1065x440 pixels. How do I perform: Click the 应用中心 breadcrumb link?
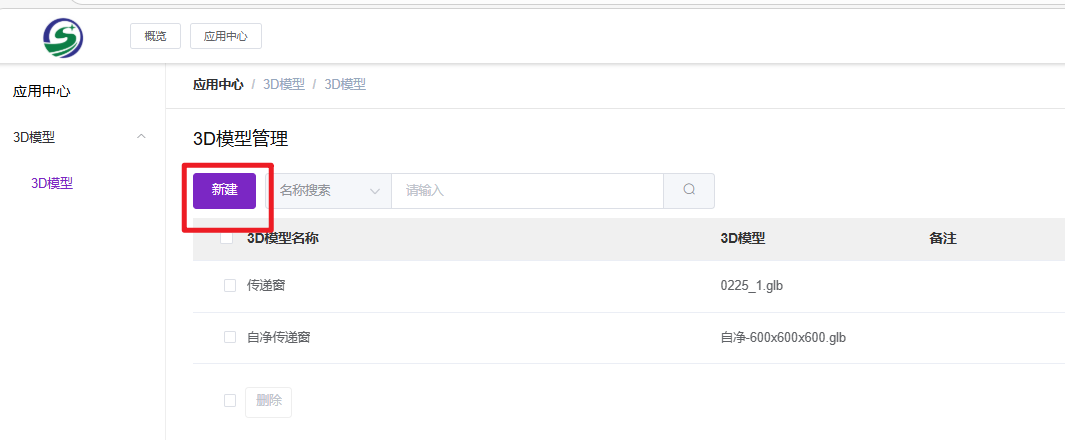pos(218,85)
